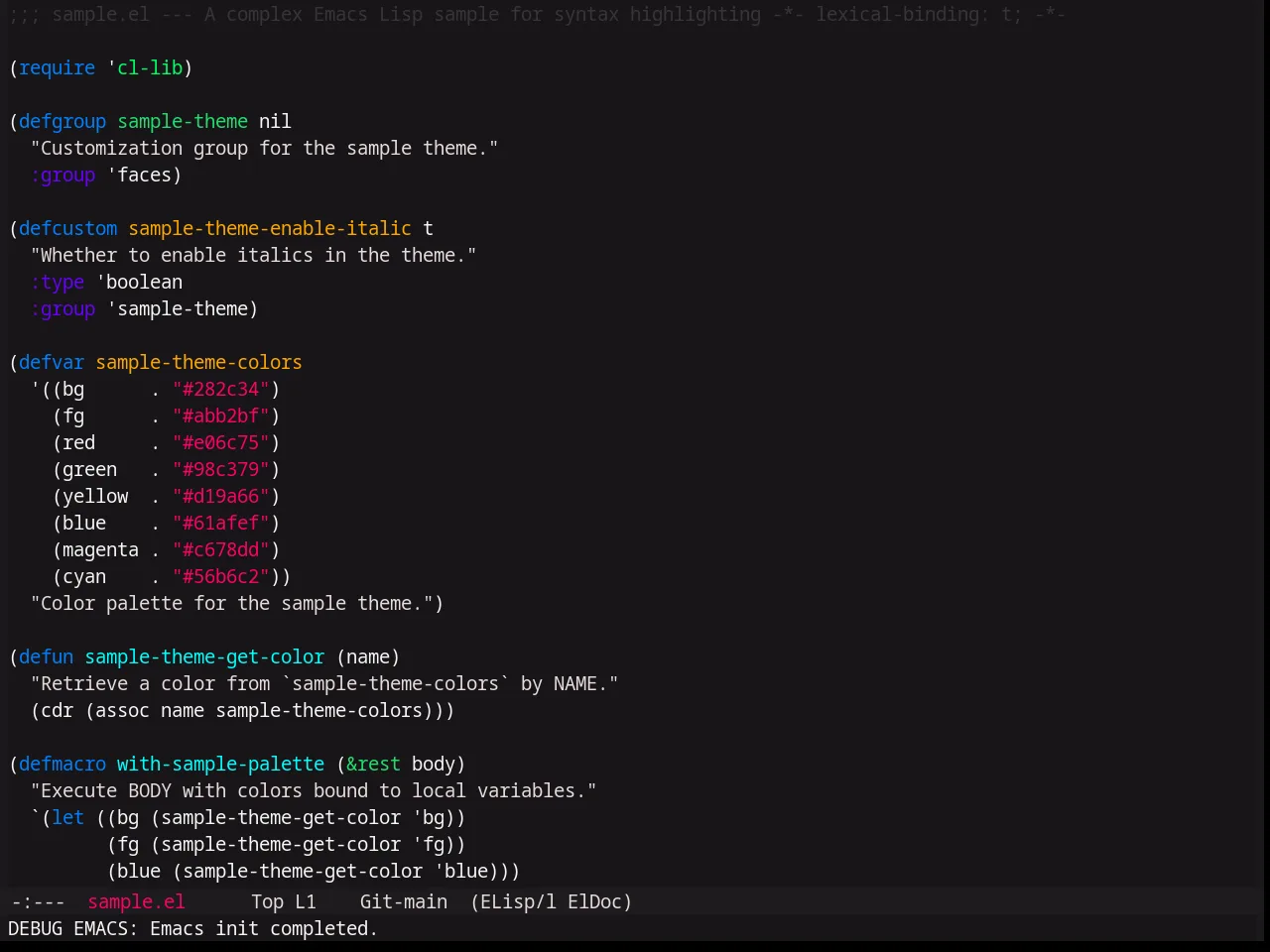The height and width of the screenshot is (952, 1270).
Task: Click the header comment line of sample.el
Action: 537,14
